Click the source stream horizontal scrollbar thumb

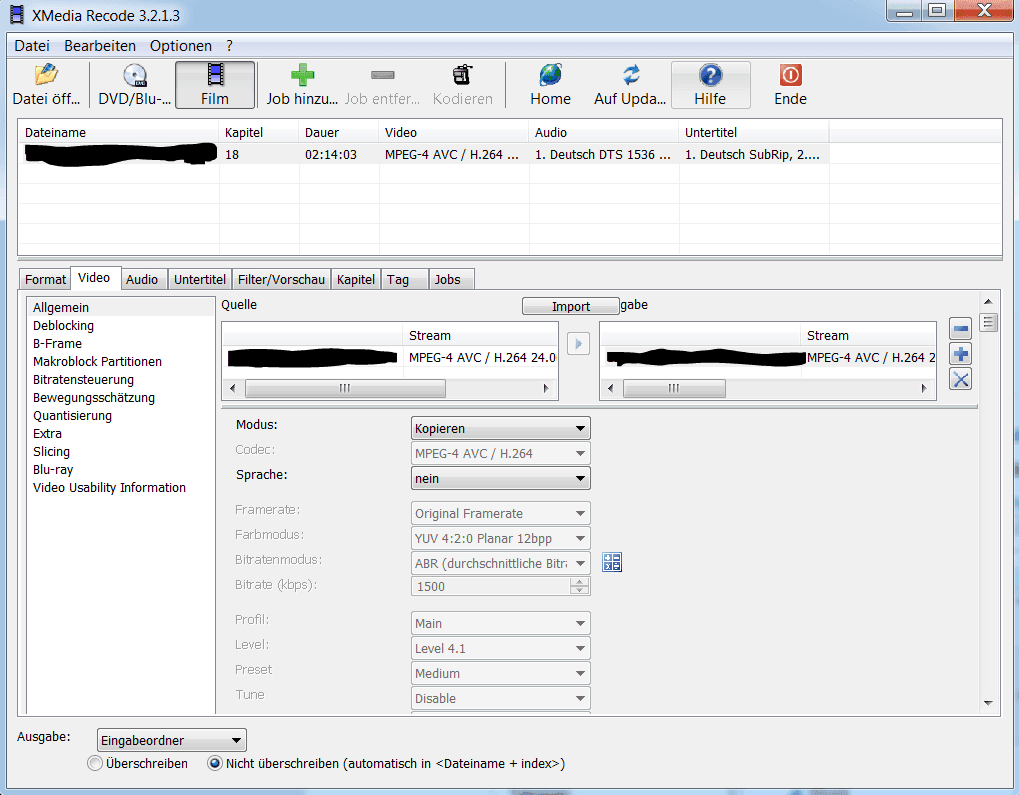point(345,388)
